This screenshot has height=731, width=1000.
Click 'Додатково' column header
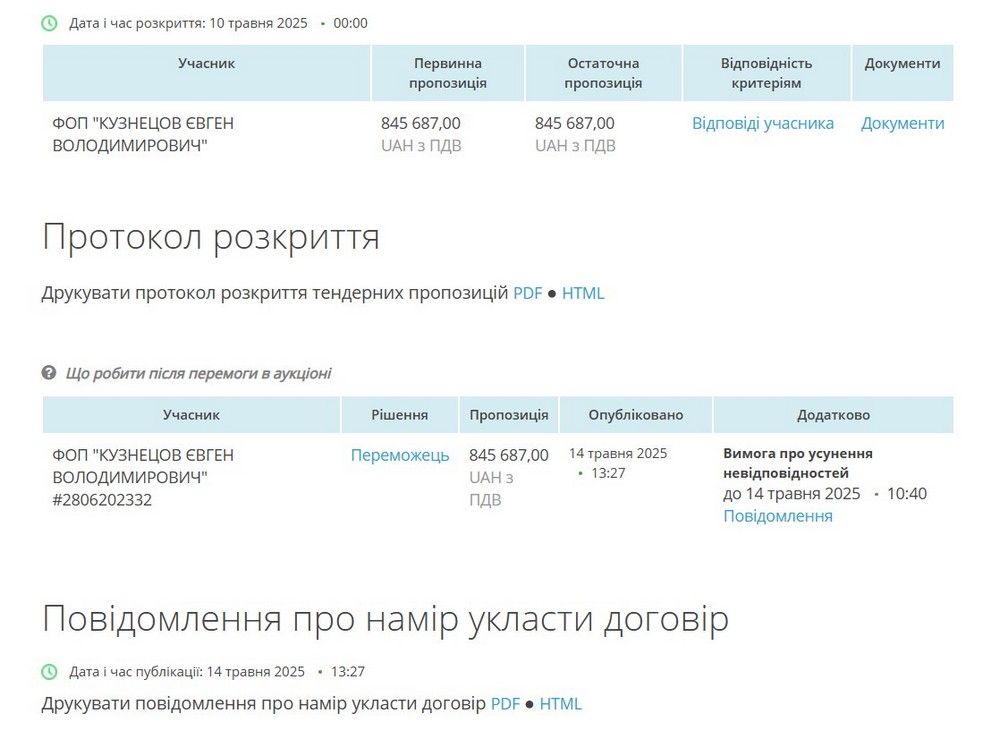[x=834, y=415]
